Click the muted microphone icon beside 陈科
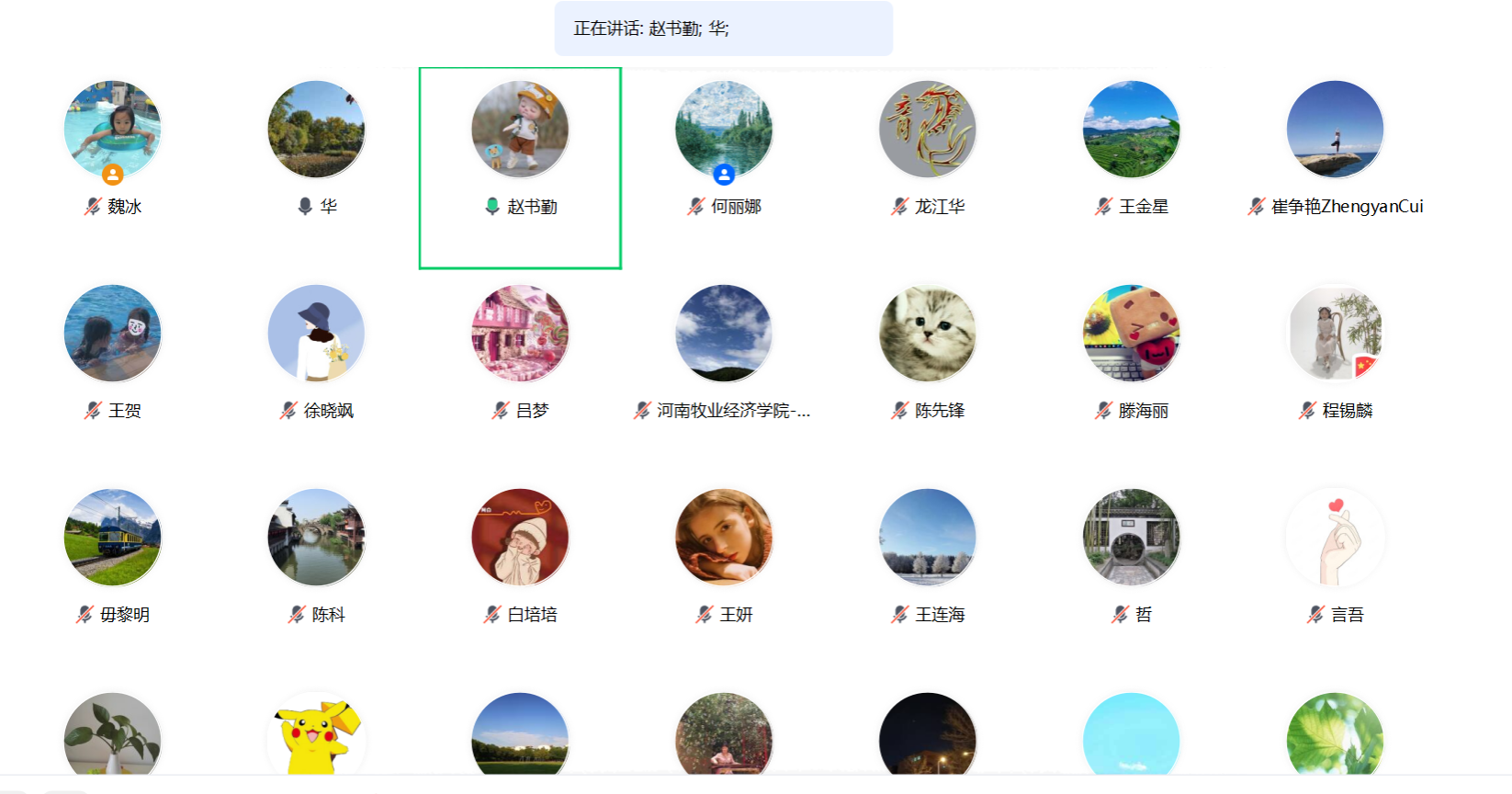The image size is (1512, 794). point(297,615)
